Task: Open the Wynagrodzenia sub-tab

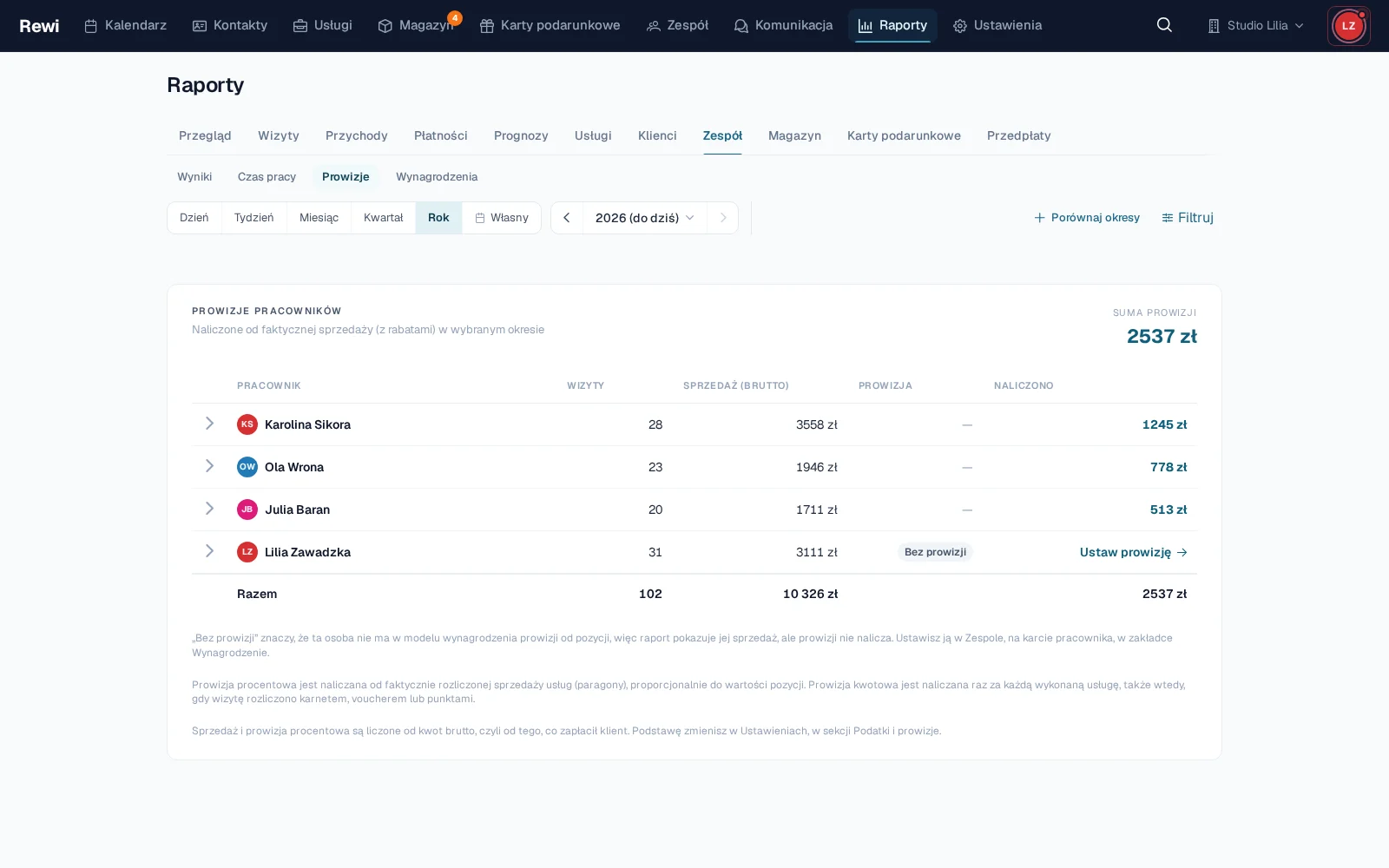Action: click(x=437, y=176)
